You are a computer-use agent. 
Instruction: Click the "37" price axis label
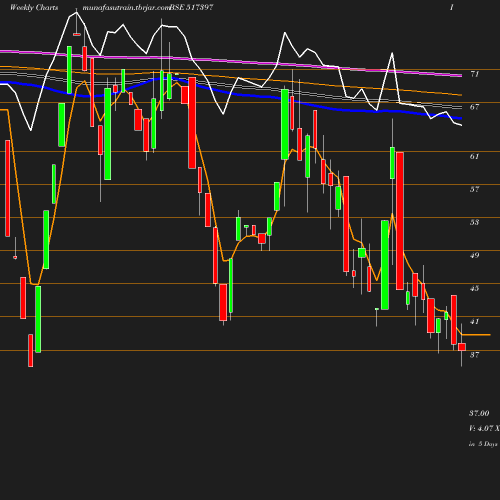(475, 355)
